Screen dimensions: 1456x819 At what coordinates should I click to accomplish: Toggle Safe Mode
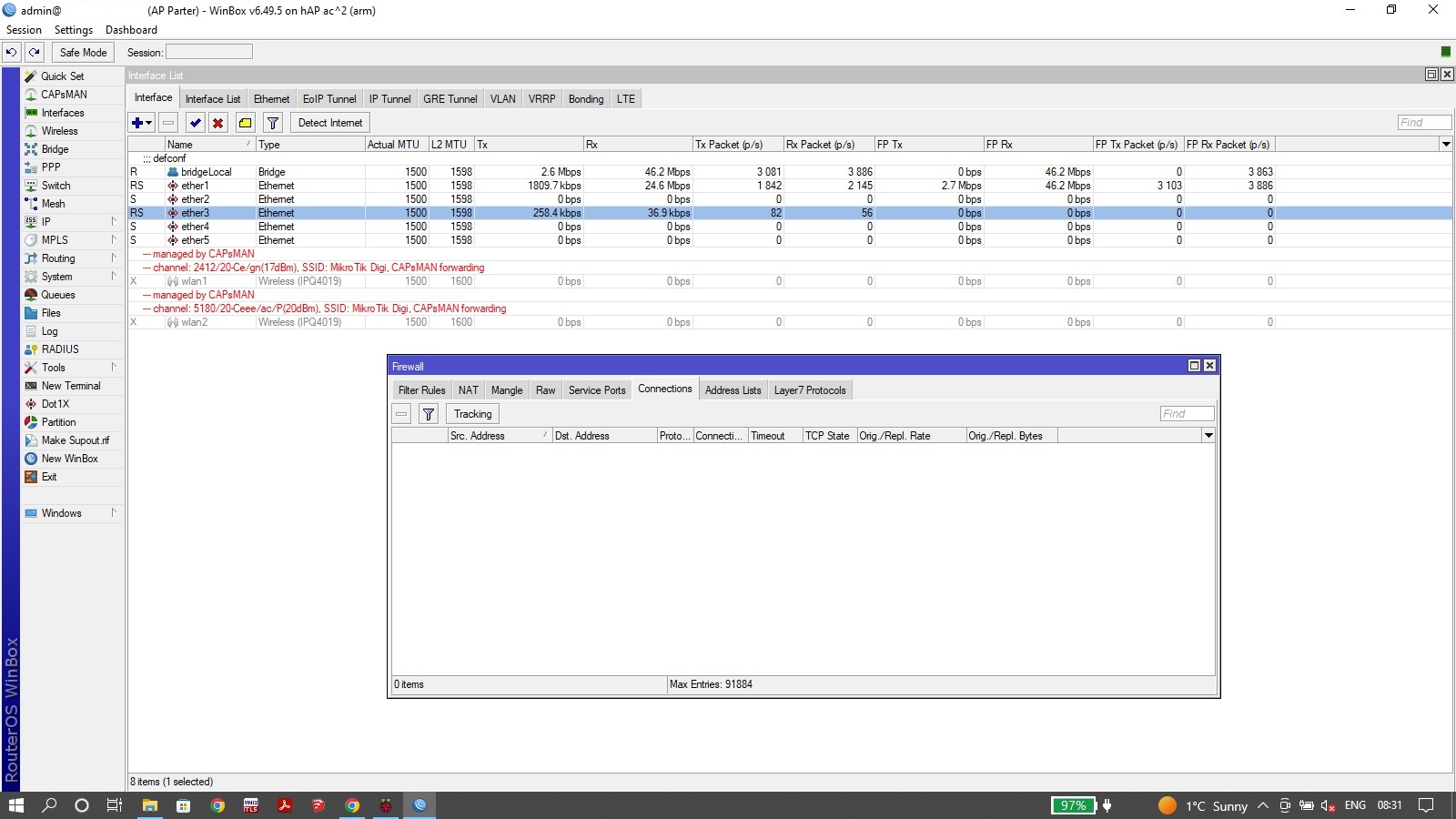coord(83,53)
